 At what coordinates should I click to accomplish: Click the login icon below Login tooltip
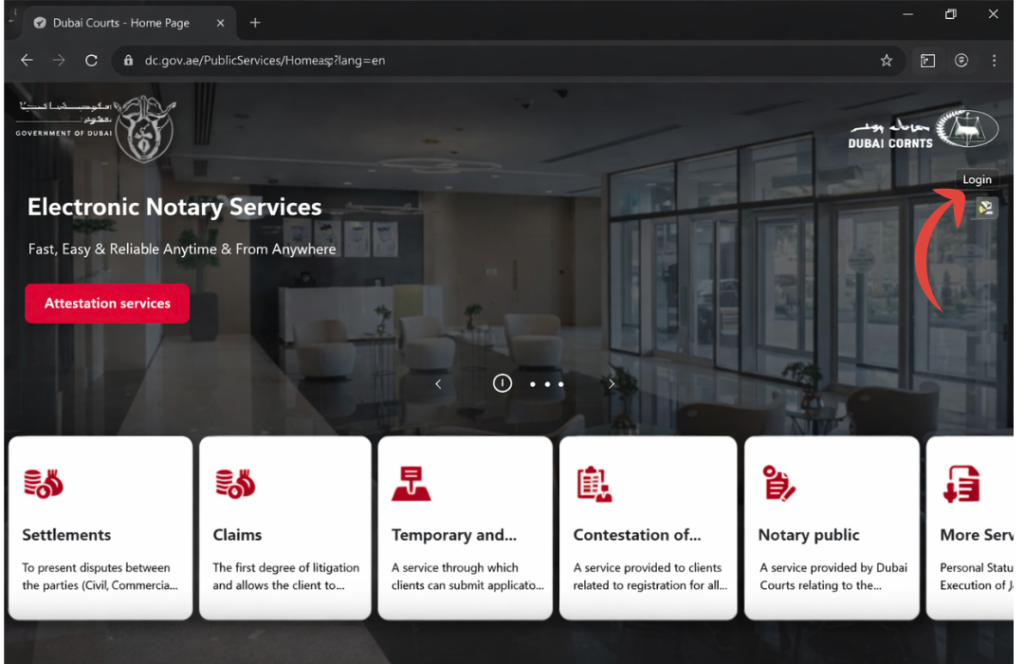point(986,208)
